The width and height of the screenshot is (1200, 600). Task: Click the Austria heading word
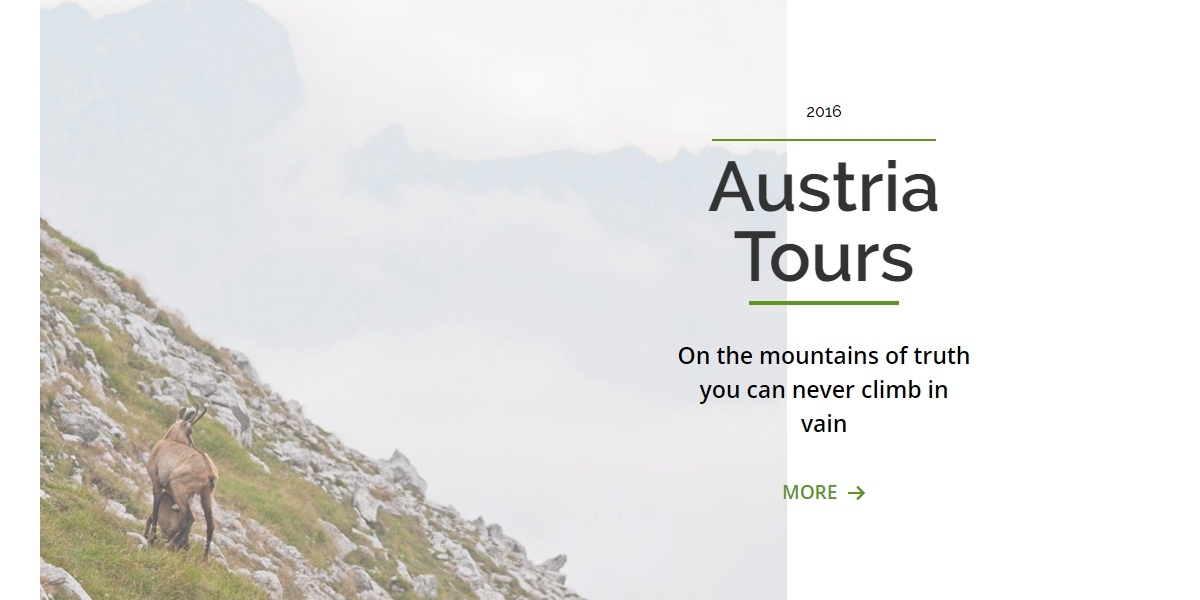824,187
